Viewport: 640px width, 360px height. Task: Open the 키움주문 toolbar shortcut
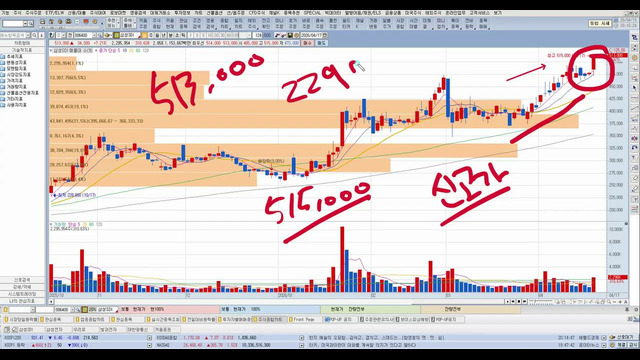[x=143, y=23]
